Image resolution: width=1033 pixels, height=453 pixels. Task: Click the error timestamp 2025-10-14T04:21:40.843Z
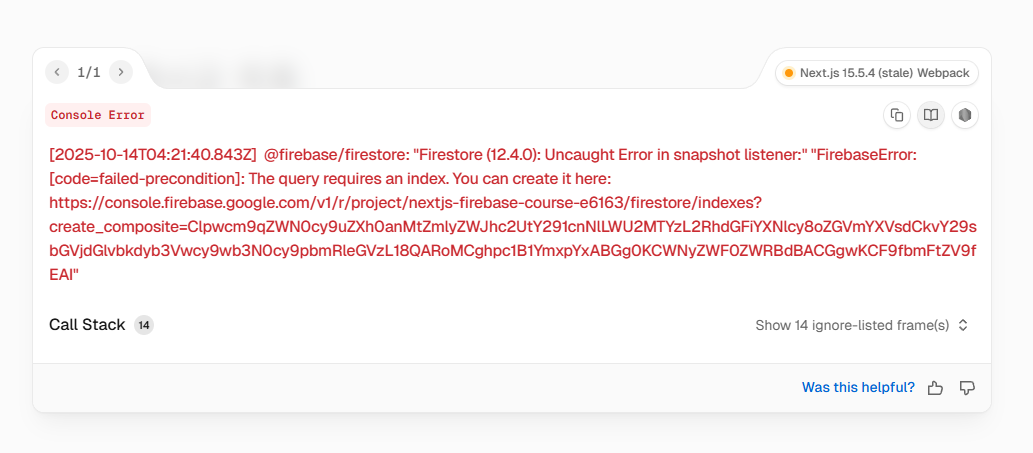pyautogui.click(x=153, y=155)
